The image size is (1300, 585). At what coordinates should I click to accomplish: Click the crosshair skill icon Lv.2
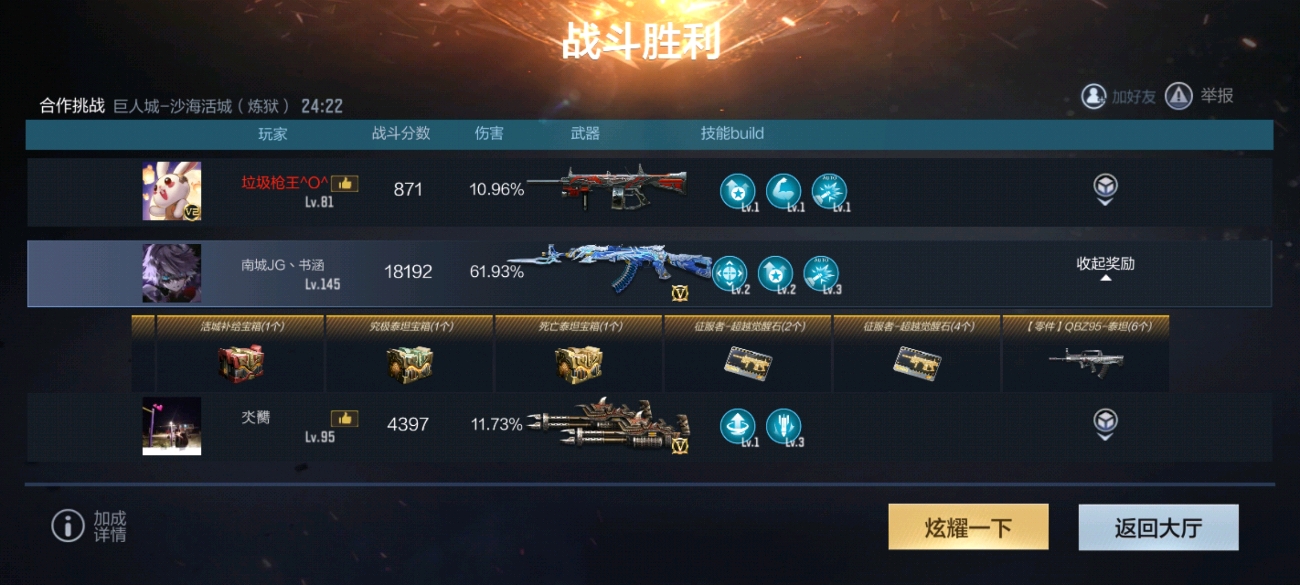[x=730, y=274]
